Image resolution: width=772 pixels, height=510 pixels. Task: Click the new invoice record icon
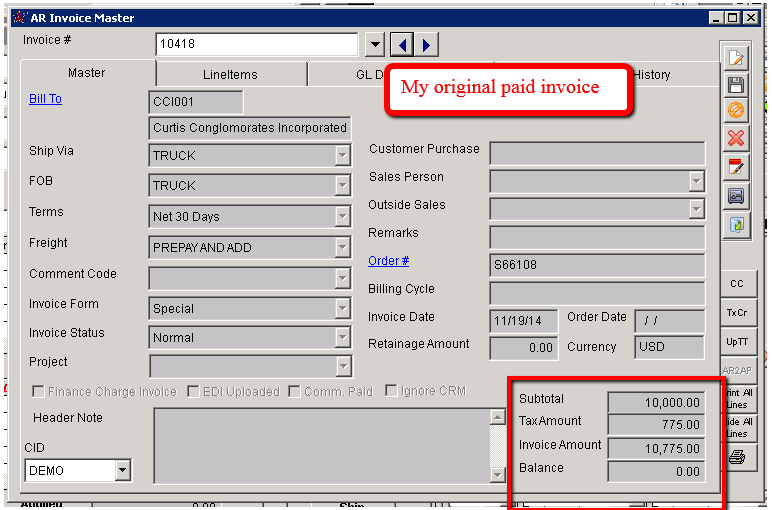point(736,58)
